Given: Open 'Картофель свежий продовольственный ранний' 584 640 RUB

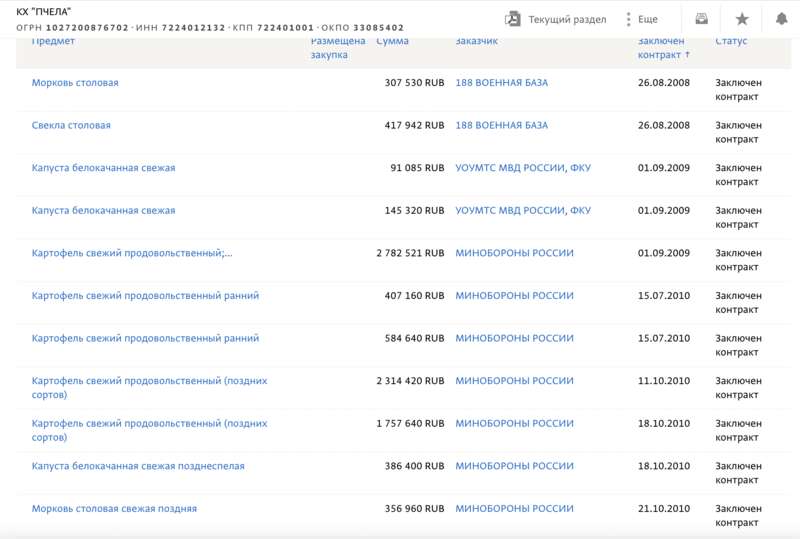Looking at the screenshot, I should (145, 338).
